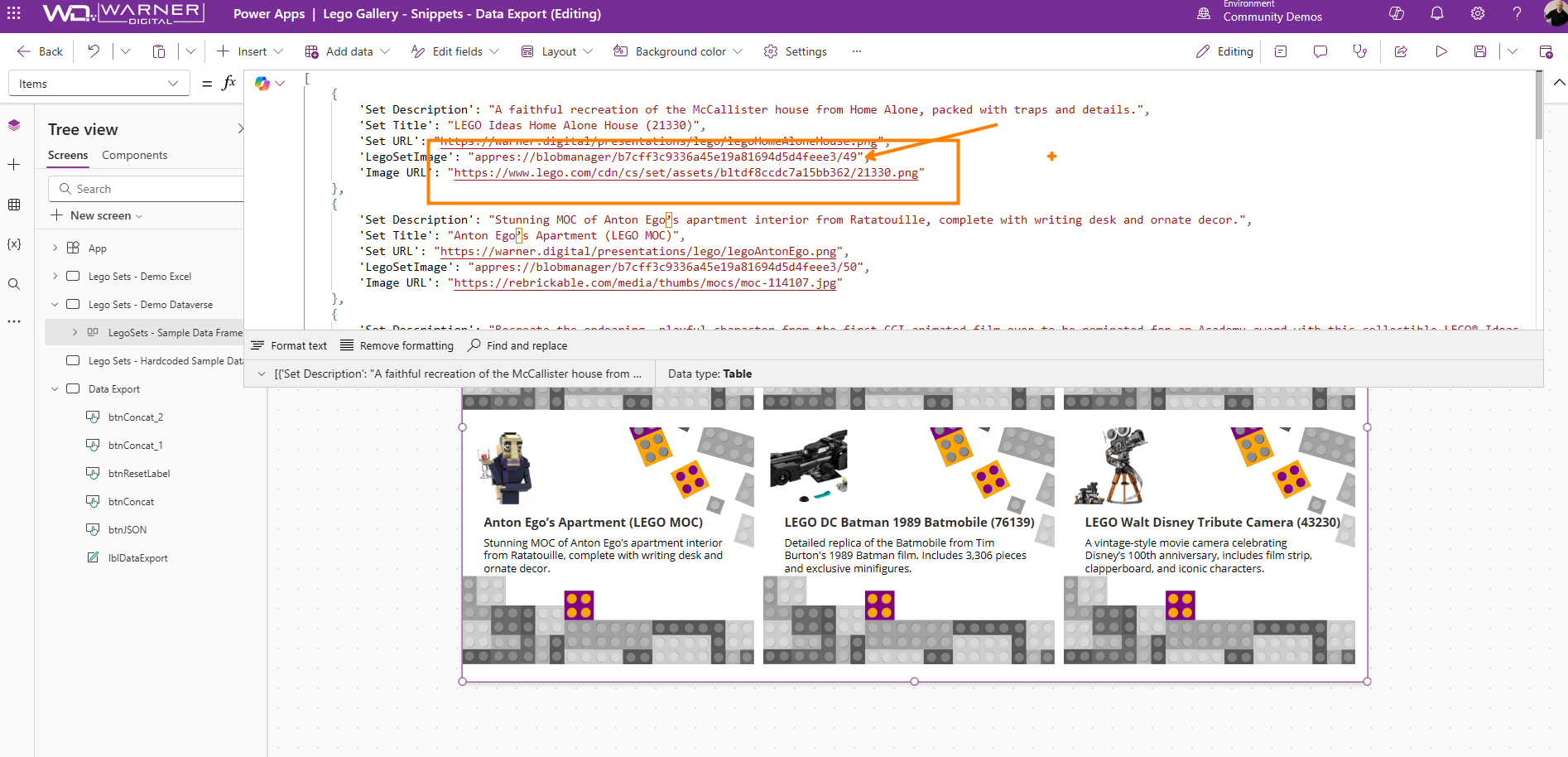Preview the app with the play icon
The height and width of the screenshot is (757, 1568).
(1441, 51)
